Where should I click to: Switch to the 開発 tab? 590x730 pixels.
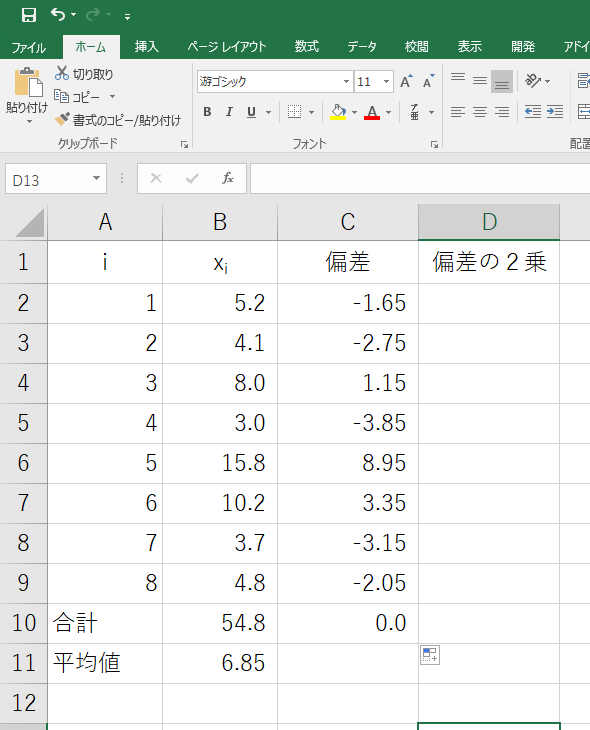[x=523, y=47]
